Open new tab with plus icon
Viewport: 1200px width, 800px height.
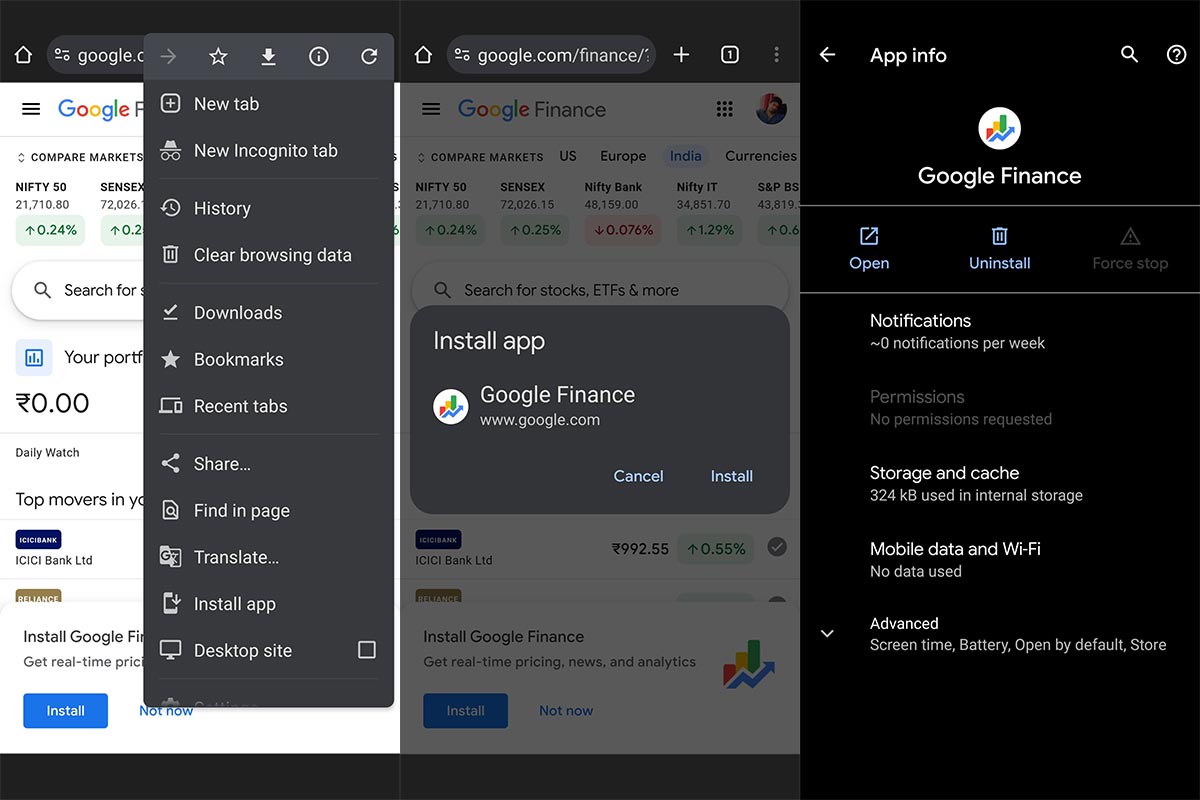pyautogui.click(x=682, y=55)
